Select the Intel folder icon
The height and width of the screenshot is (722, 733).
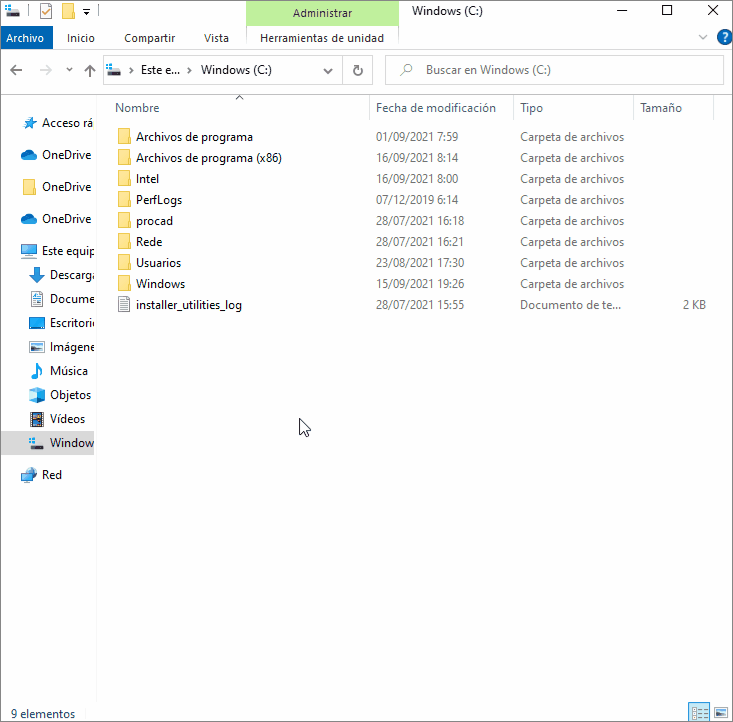tap(124, 179)
